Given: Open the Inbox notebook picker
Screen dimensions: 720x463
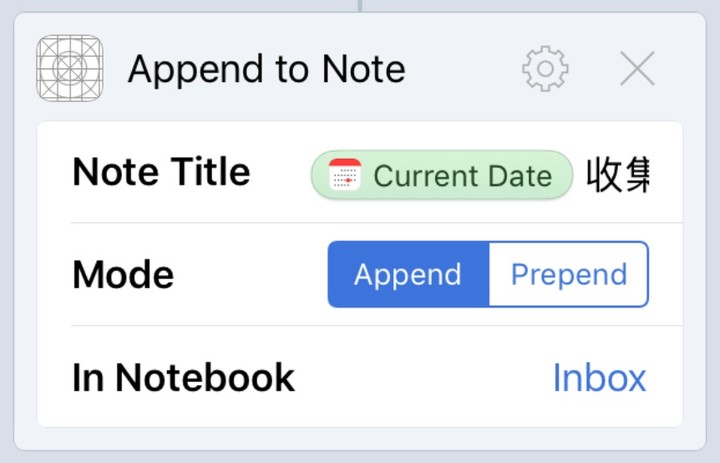Looking at the screenshot, I should coord(600,378).
